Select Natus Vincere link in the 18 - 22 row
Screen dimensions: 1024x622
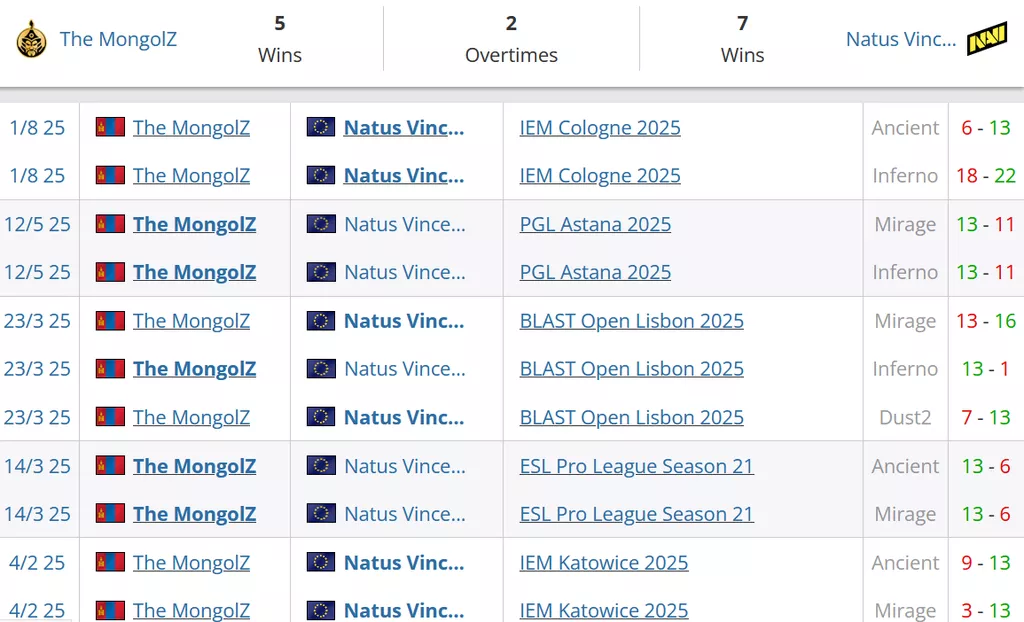[404, 175]
